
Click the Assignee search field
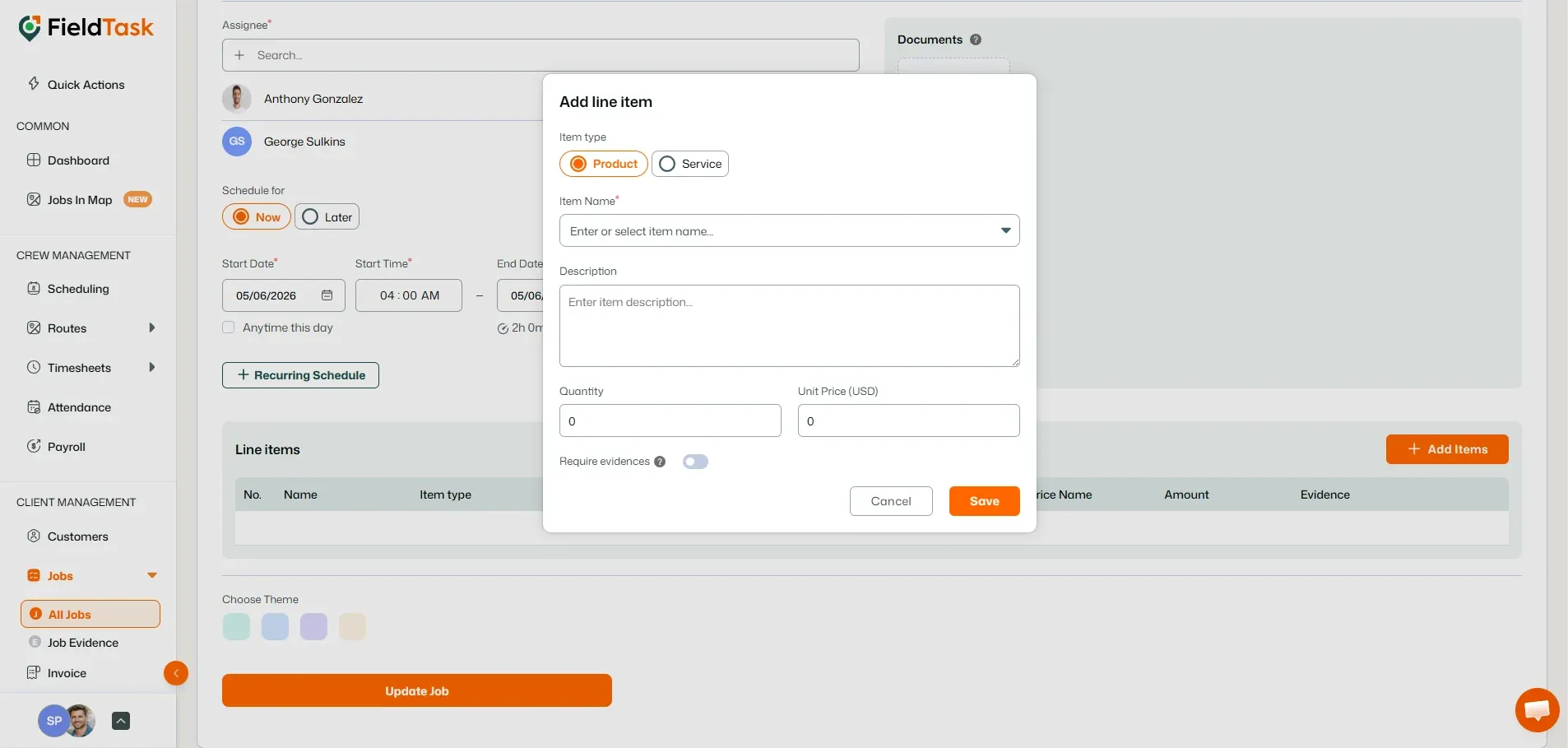pos(540,55)
